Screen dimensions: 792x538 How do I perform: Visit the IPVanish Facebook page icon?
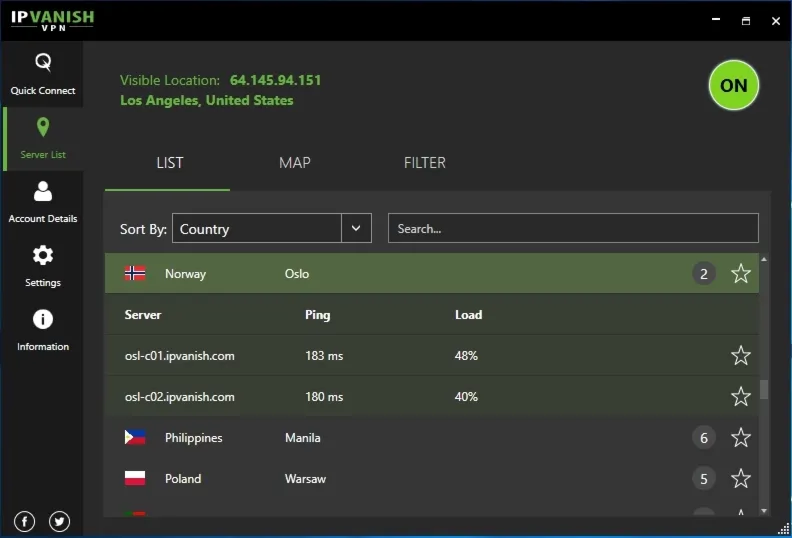coord(24,521)
